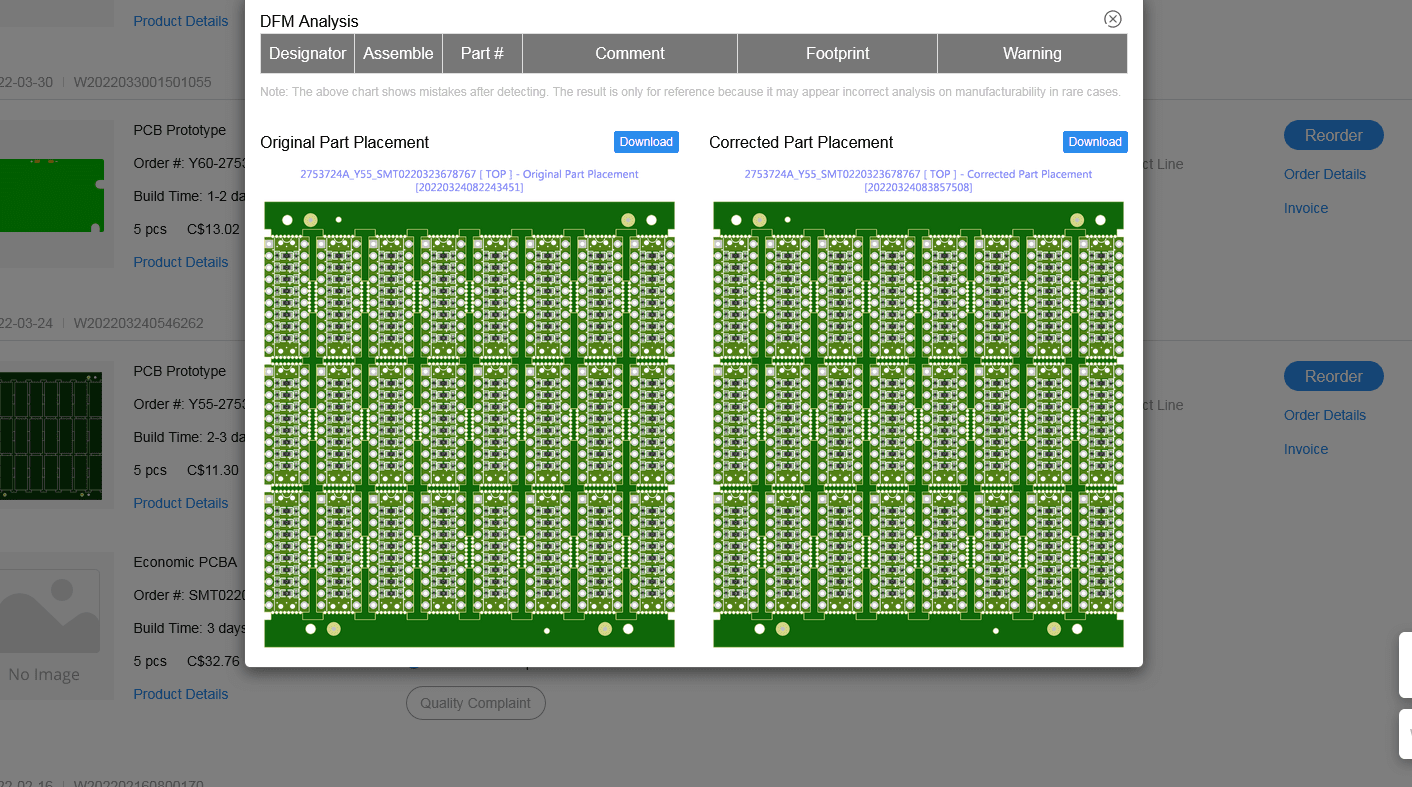Click the batch number W202203240546262
The width and height of the screenshot is (1412, 787).
point(138,323)
